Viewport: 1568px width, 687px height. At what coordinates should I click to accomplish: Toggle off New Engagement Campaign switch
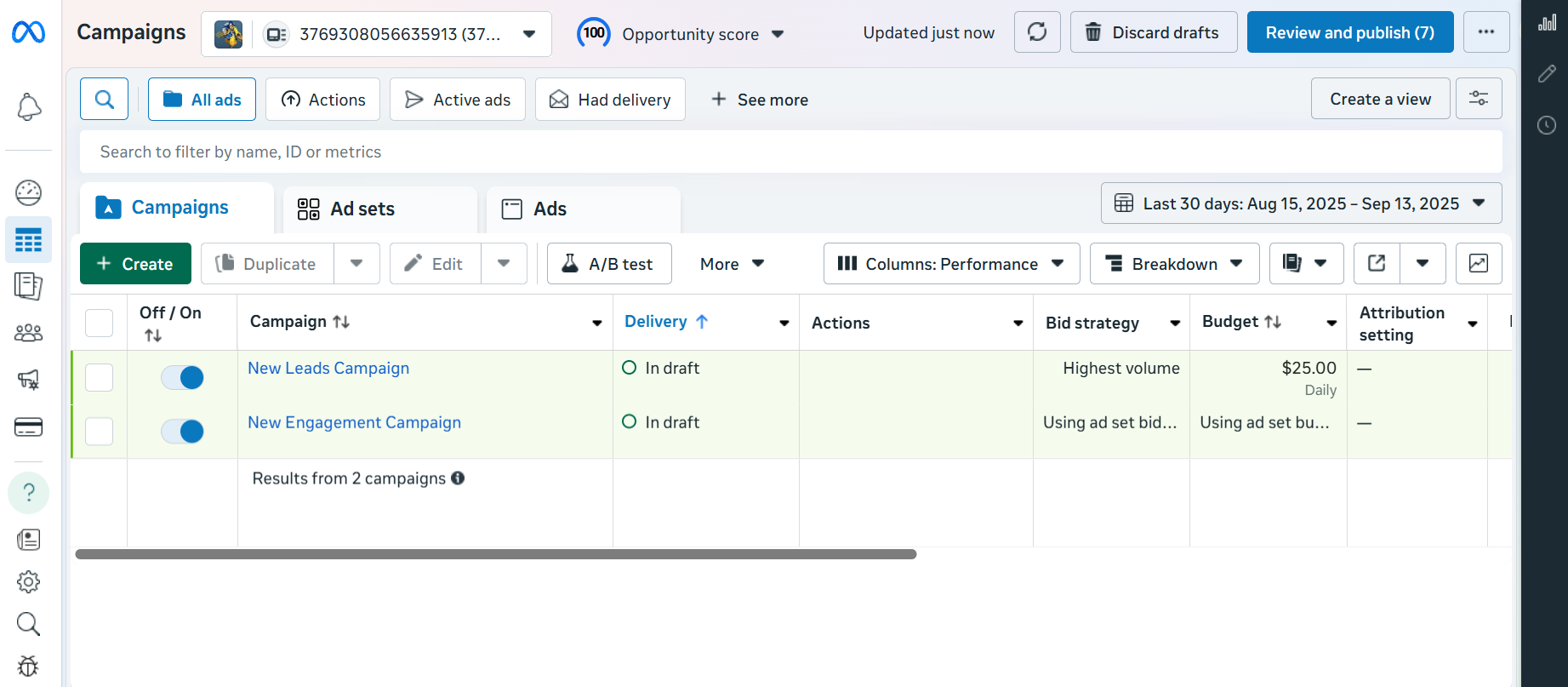click(183, 432)
